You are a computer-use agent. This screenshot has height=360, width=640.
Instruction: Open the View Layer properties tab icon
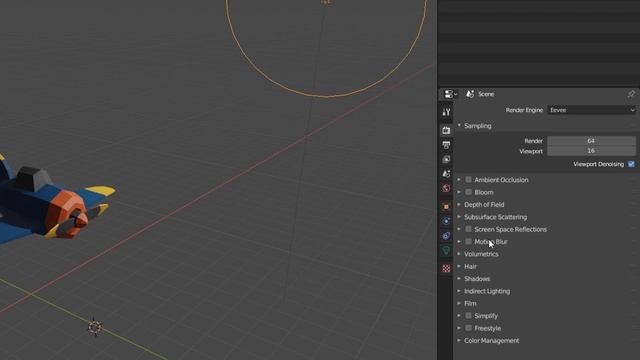446,159
